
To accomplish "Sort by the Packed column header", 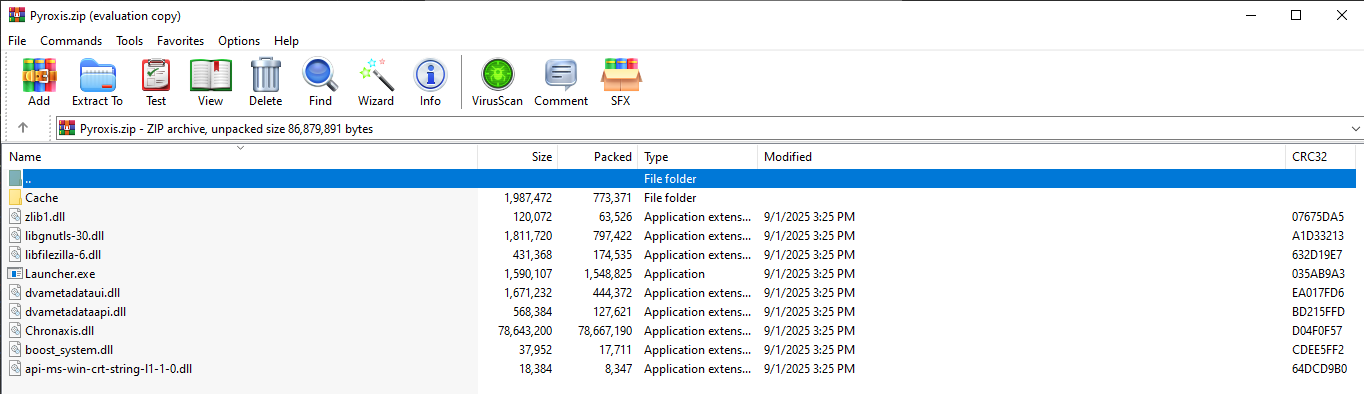I will pos(598,157).
